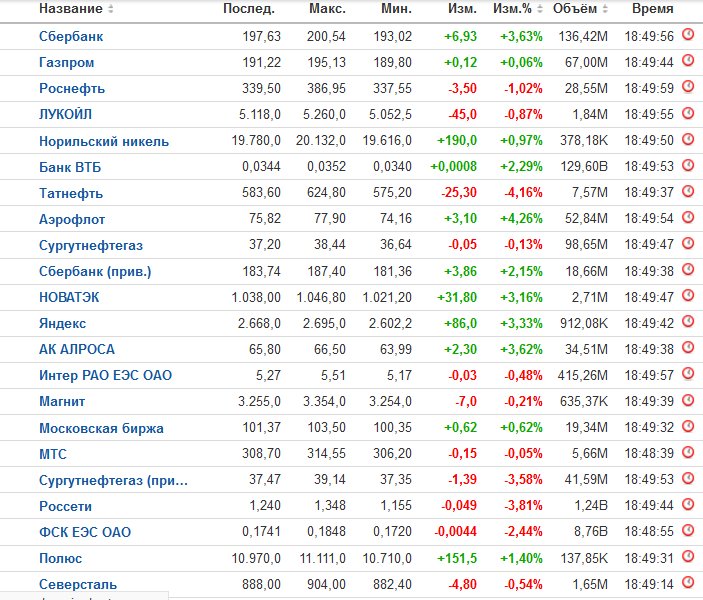Open the Московская биржа stock link
Screen dimensions: 703x600
coord(101,428)
